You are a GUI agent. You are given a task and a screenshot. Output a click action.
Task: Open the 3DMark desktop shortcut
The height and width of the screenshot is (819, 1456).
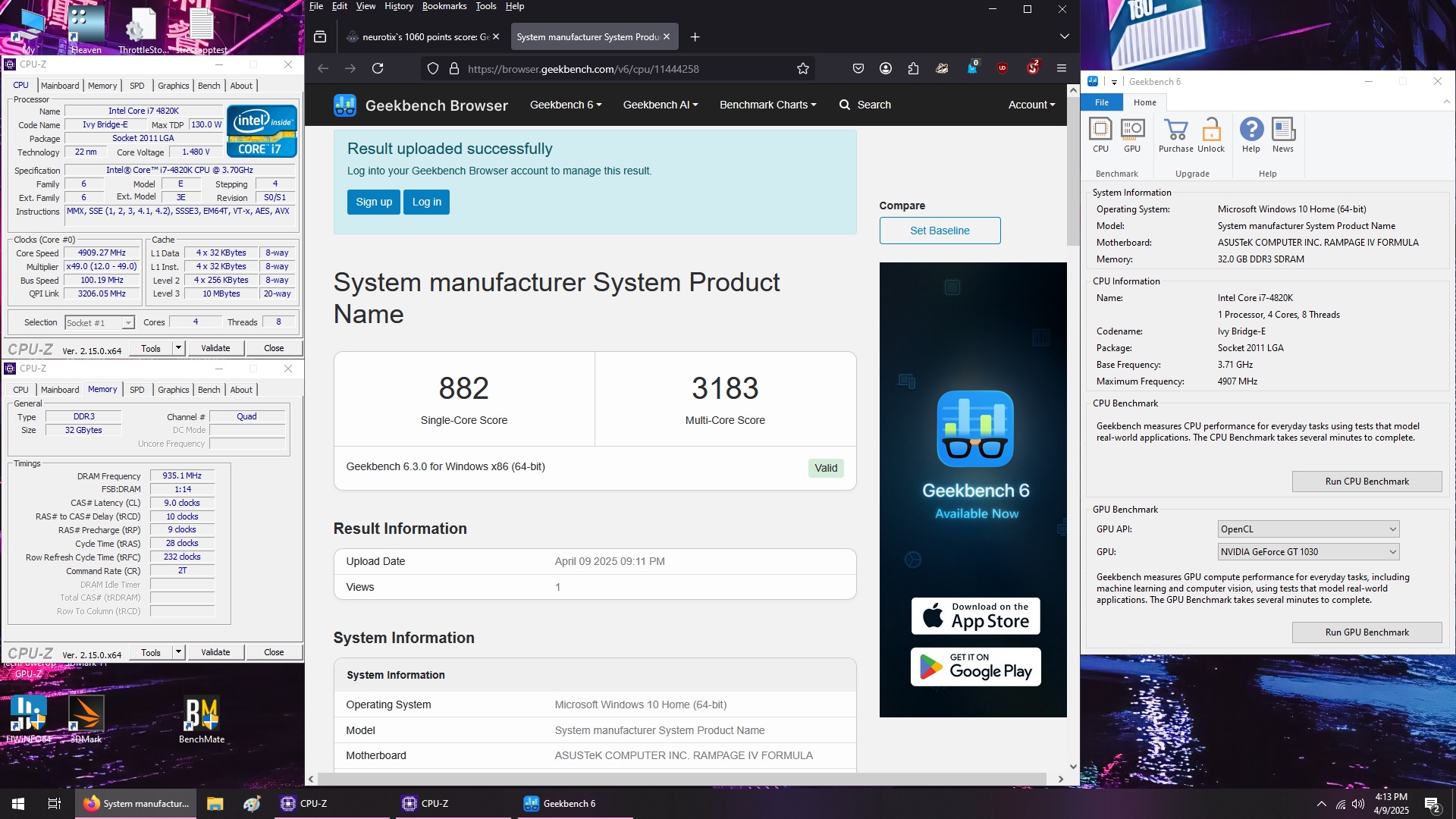coord(86,719)
